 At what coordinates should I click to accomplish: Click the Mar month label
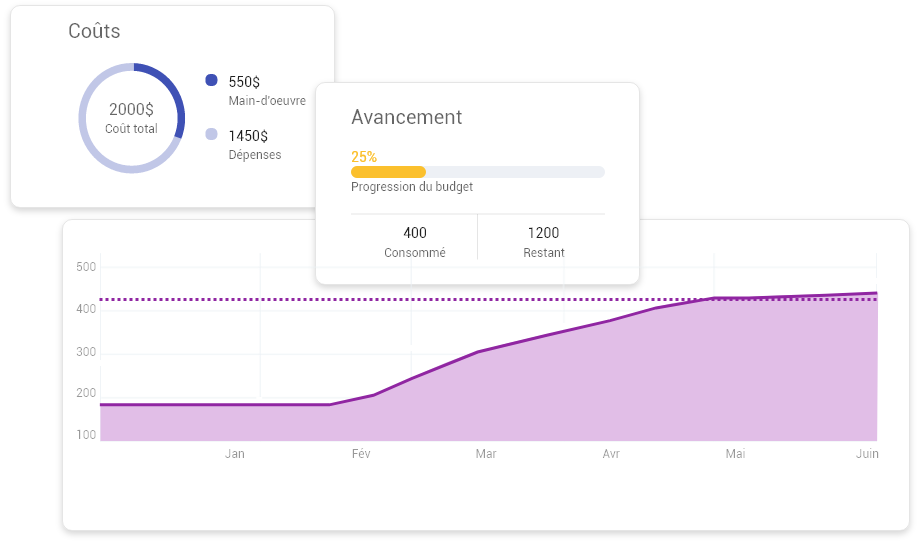486,454
